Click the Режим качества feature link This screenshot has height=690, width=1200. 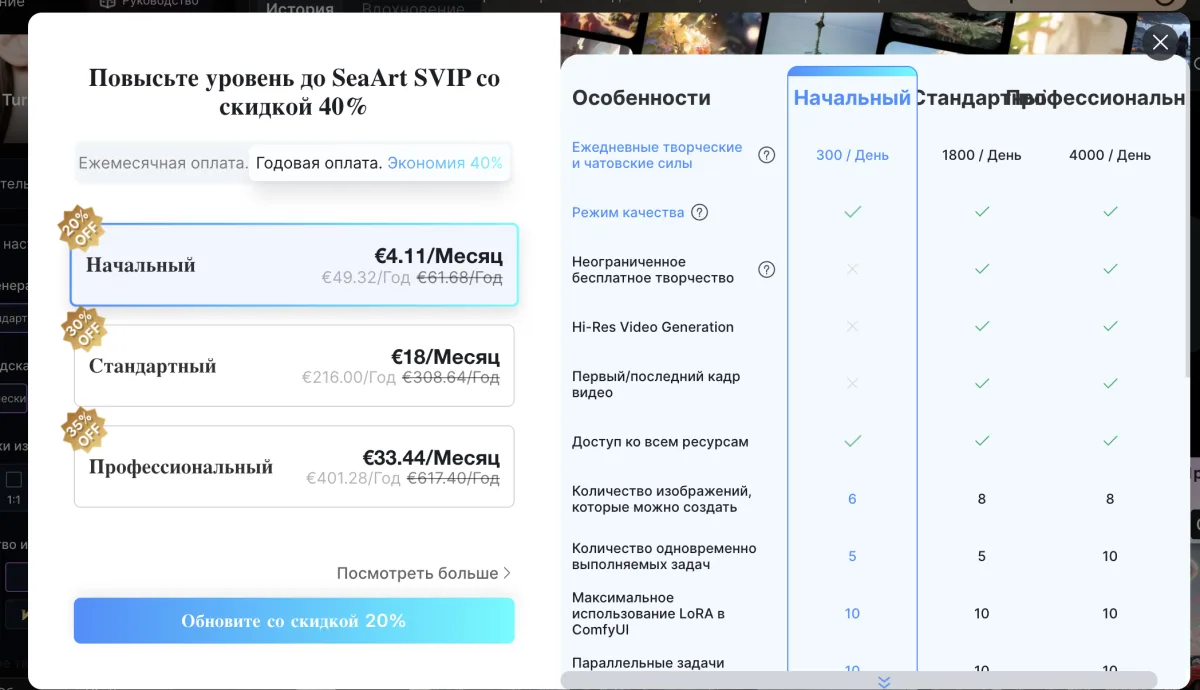628,212
